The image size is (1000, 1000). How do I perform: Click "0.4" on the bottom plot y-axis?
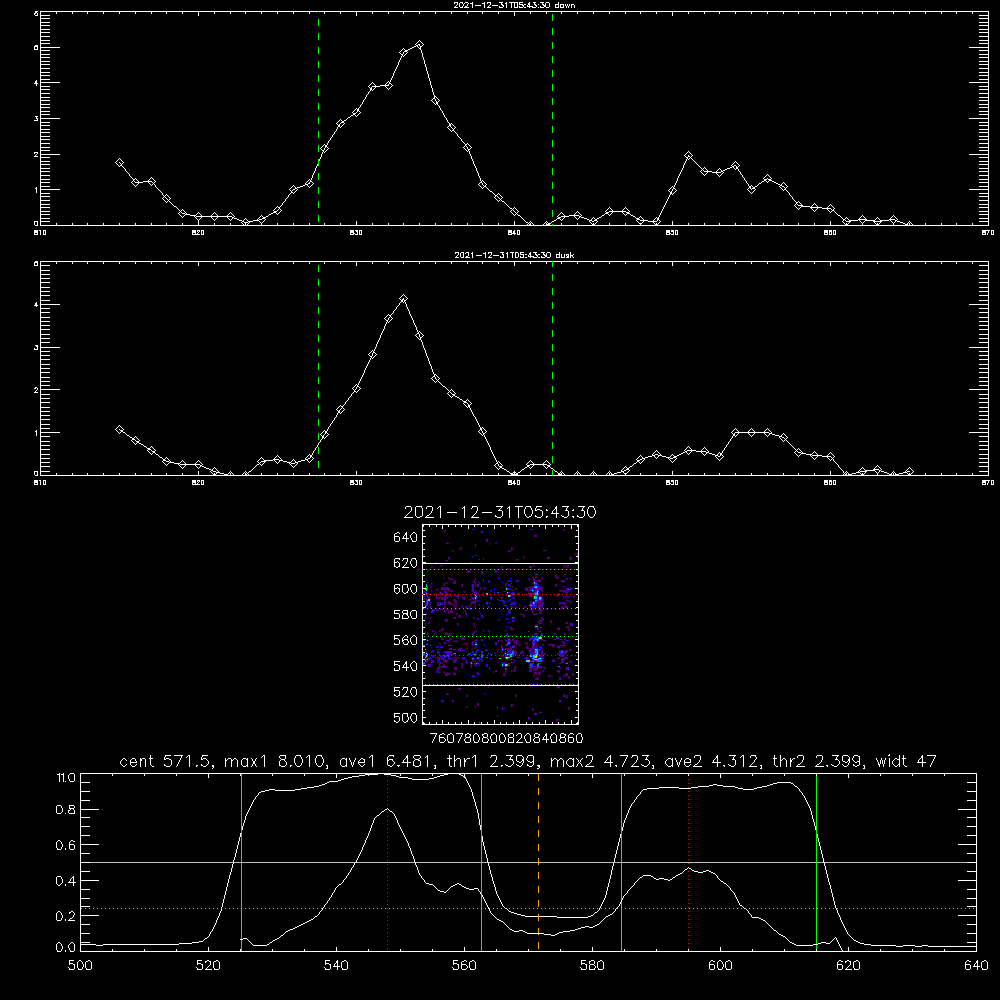[66, 881]
